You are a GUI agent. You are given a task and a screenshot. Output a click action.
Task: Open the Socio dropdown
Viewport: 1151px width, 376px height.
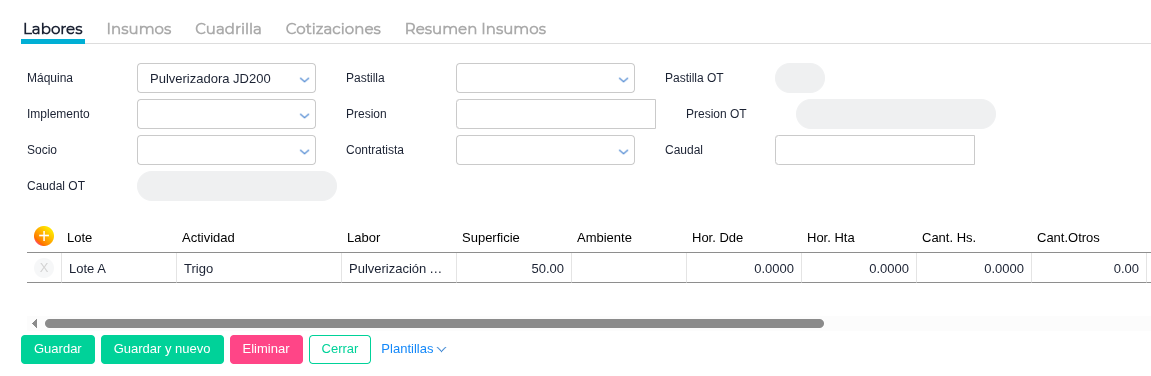(226, 150)
